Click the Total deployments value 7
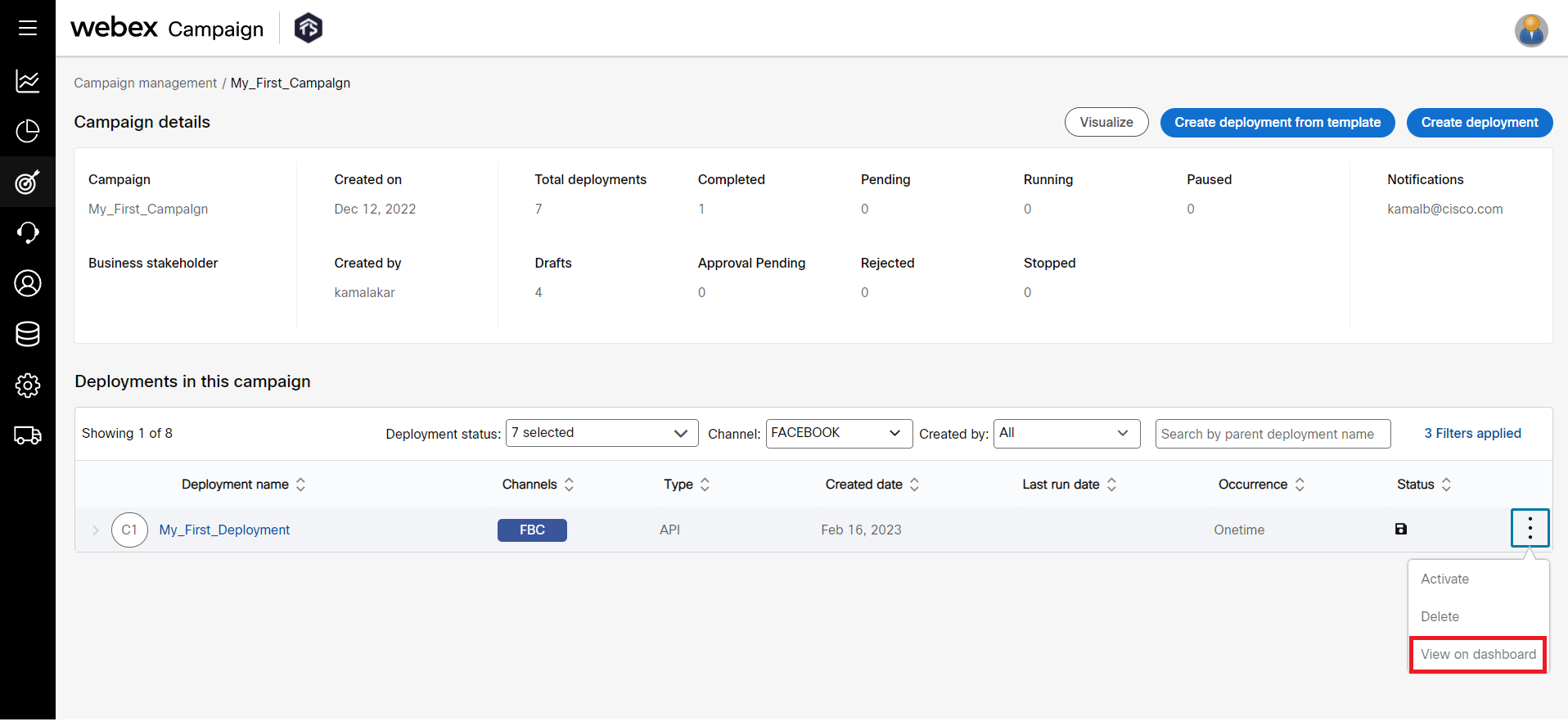The height and width of the screenshot is (726, 1568). [x=538, y=209]
